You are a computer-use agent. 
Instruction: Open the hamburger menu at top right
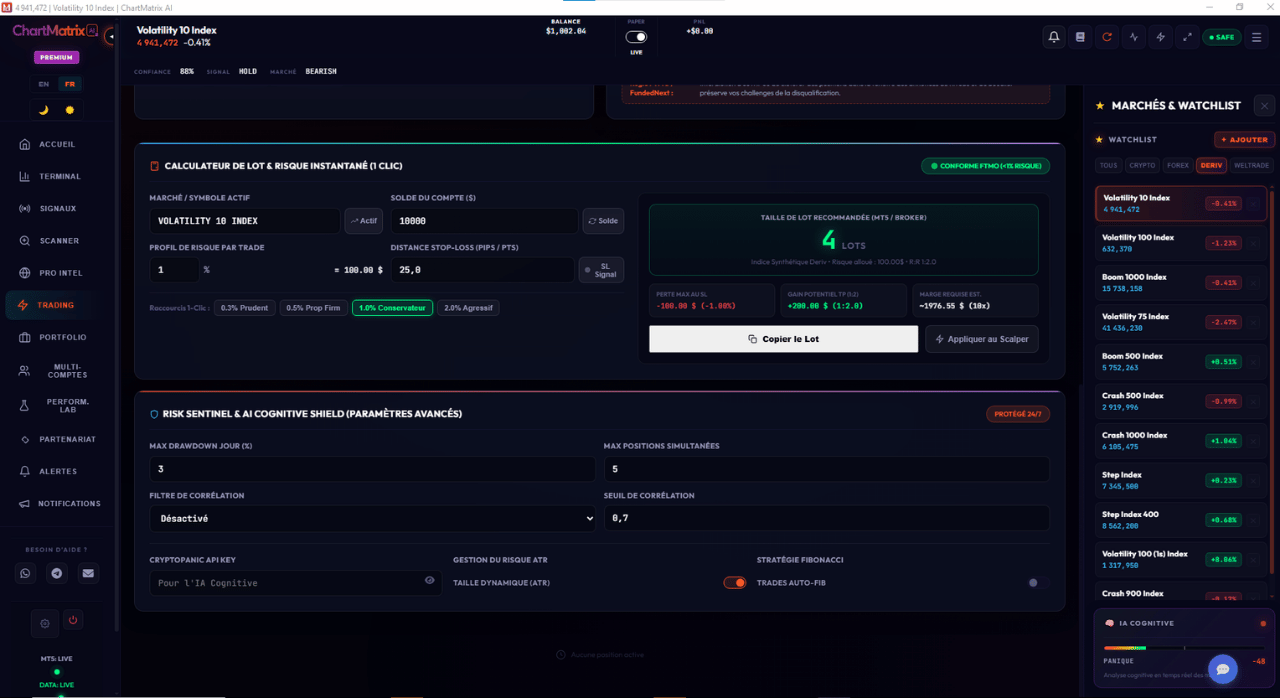click(1257, 37)
